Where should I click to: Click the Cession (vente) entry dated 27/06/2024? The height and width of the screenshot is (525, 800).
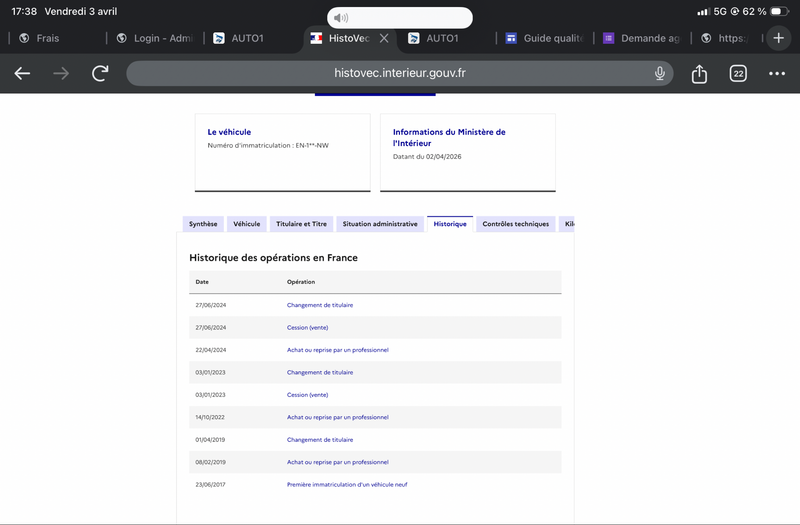point(307,327)
